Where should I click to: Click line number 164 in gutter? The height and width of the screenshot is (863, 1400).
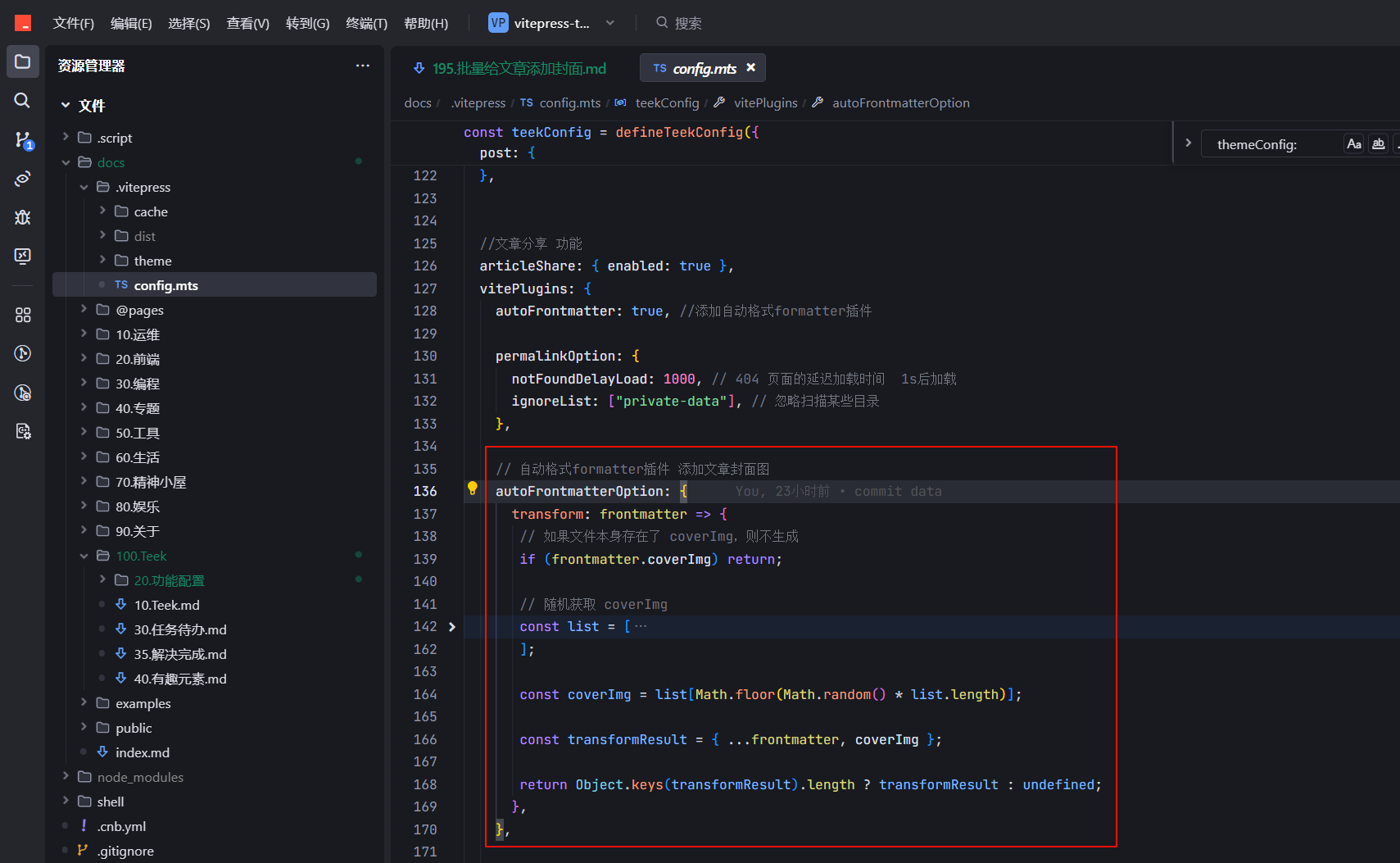click(x=425, y=694)
